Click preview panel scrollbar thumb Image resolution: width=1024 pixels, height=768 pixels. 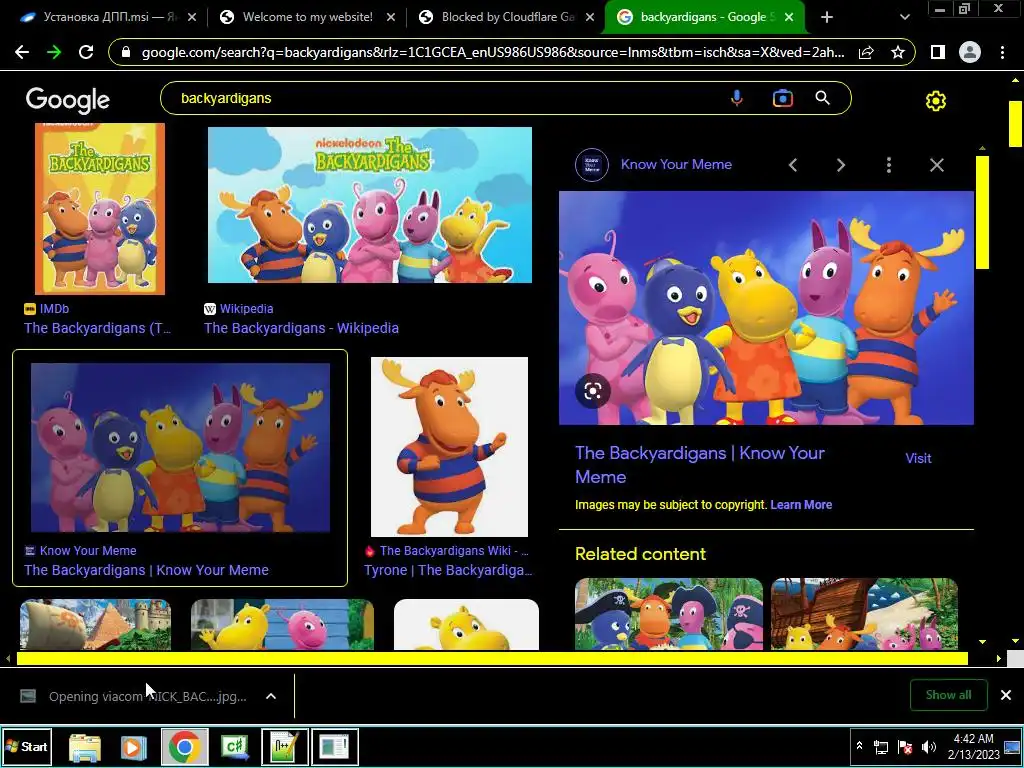pyautogui.click(x=982, y=212)
